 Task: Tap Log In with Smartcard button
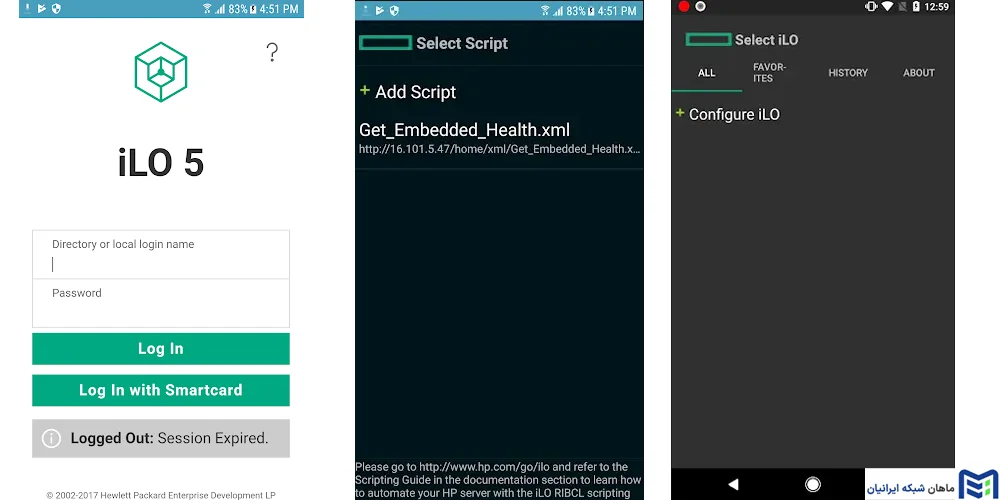point(161,390)
